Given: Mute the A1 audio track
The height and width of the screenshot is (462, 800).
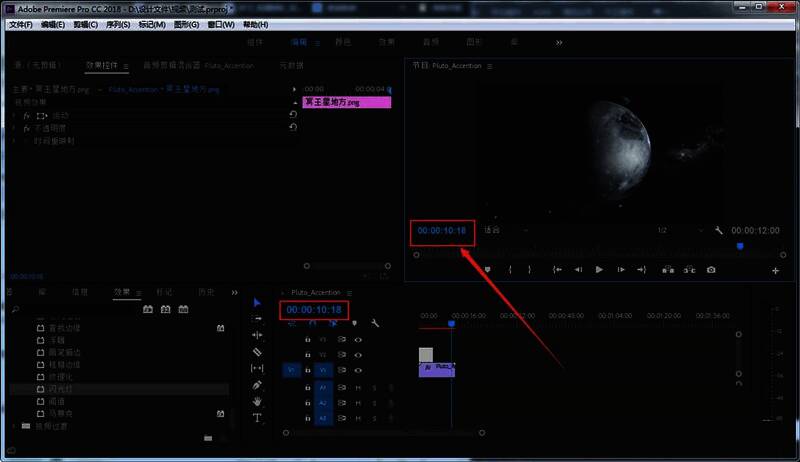Looking at the screenshot, I should click(x=358, y=387).
